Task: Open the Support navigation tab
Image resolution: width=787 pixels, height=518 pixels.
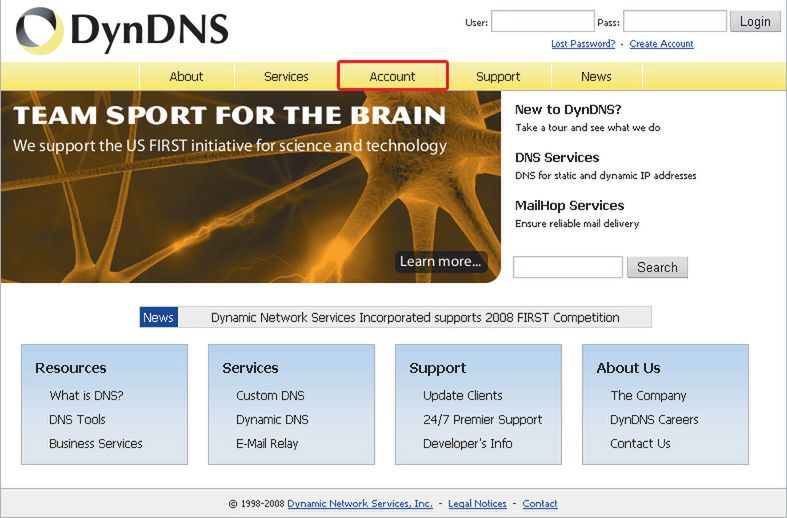Action: pos(498,76)
